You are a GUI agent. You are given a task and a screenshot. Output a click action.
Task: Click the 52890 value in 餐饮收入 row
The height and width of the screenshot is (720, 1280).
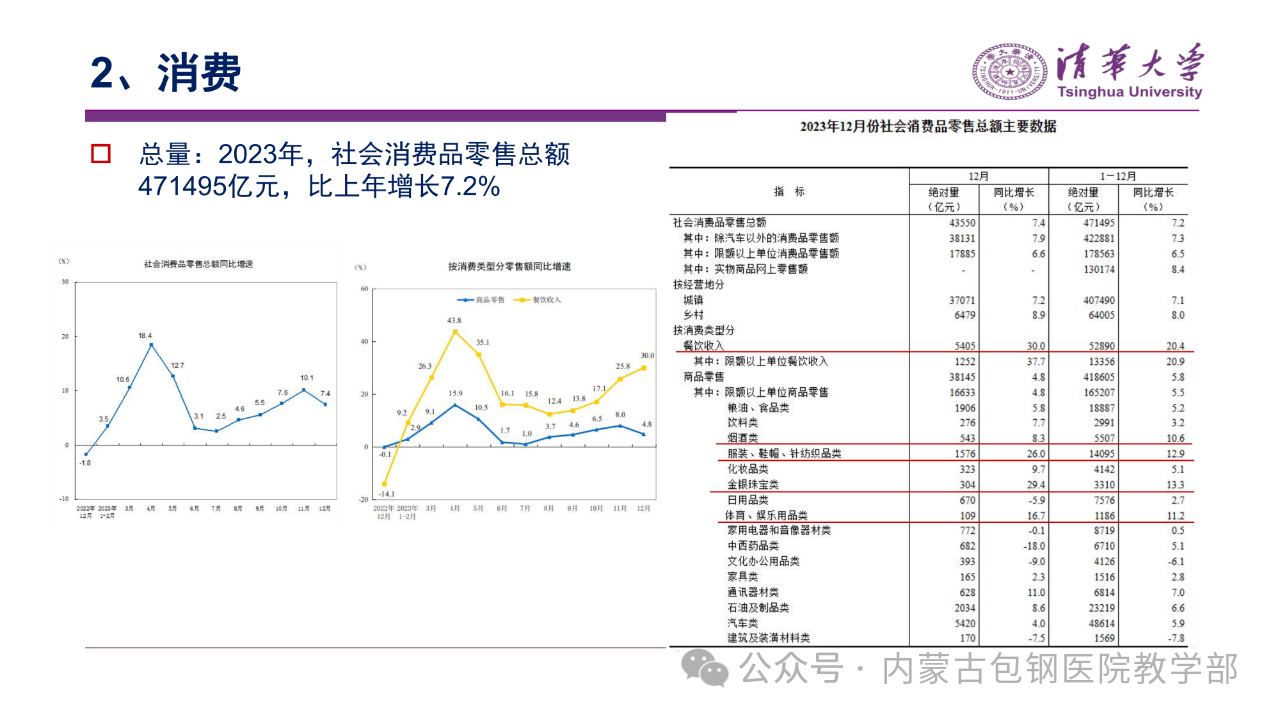click(x=1100, y=346)
